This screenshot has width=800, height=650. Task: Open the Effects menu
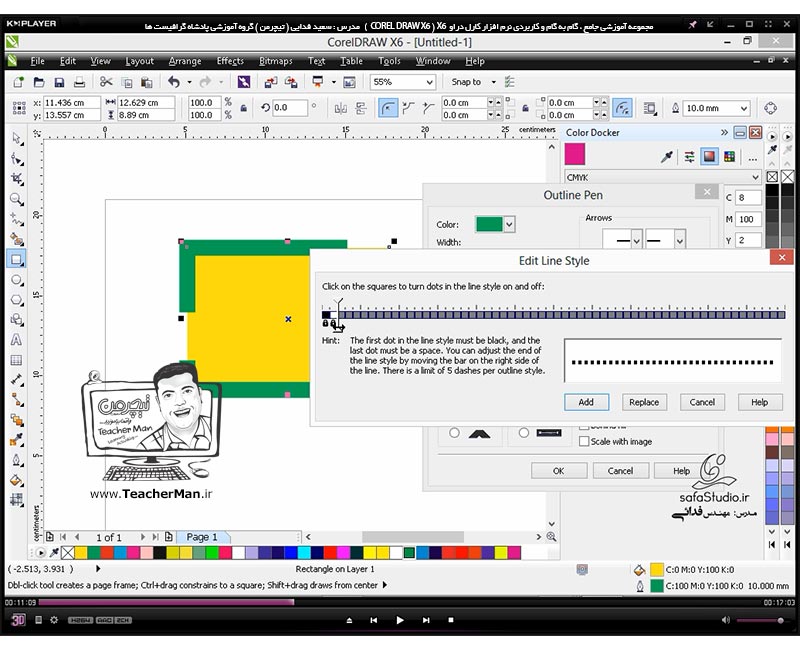pos(230,61)
